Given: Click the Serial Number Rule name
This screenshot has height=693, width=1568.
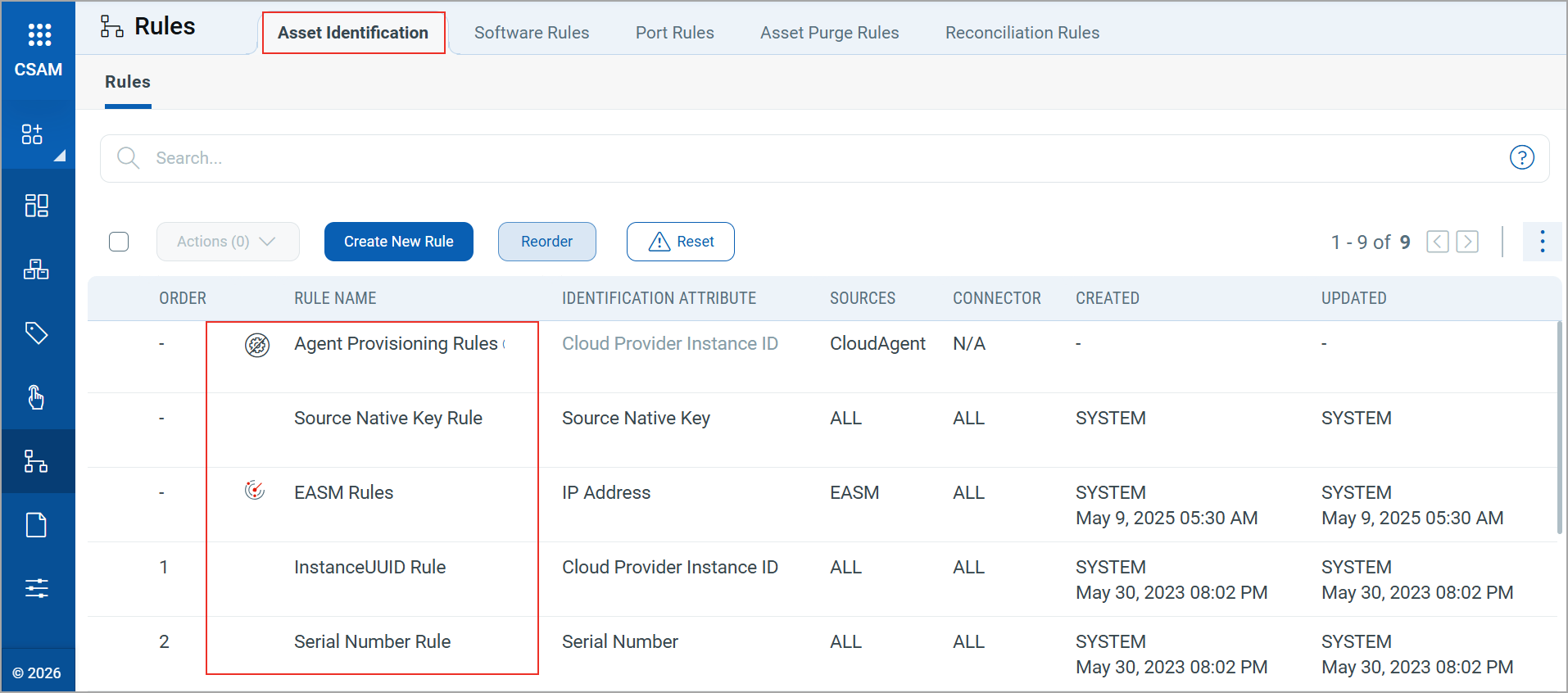Looking at the screenshot, I should 373,641.
